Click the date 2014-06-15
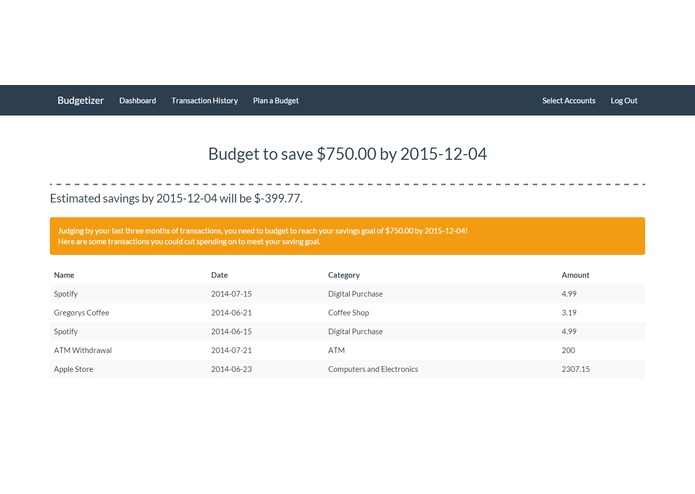 [x=231, y=331]
